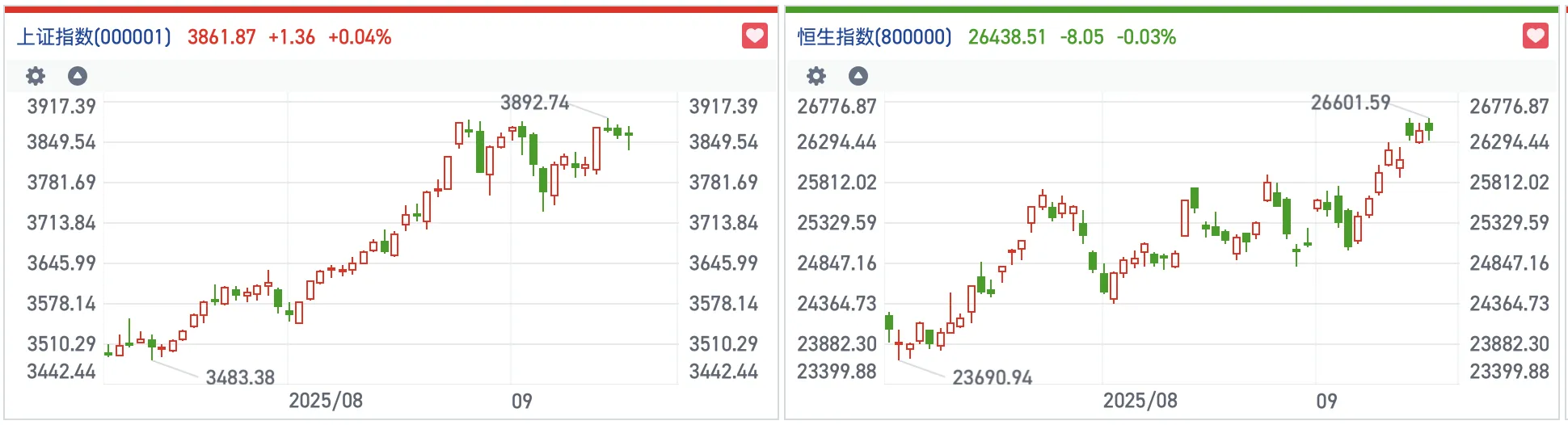
Task: Open the 上证指数(000001) title link
Action: (95, 37)
